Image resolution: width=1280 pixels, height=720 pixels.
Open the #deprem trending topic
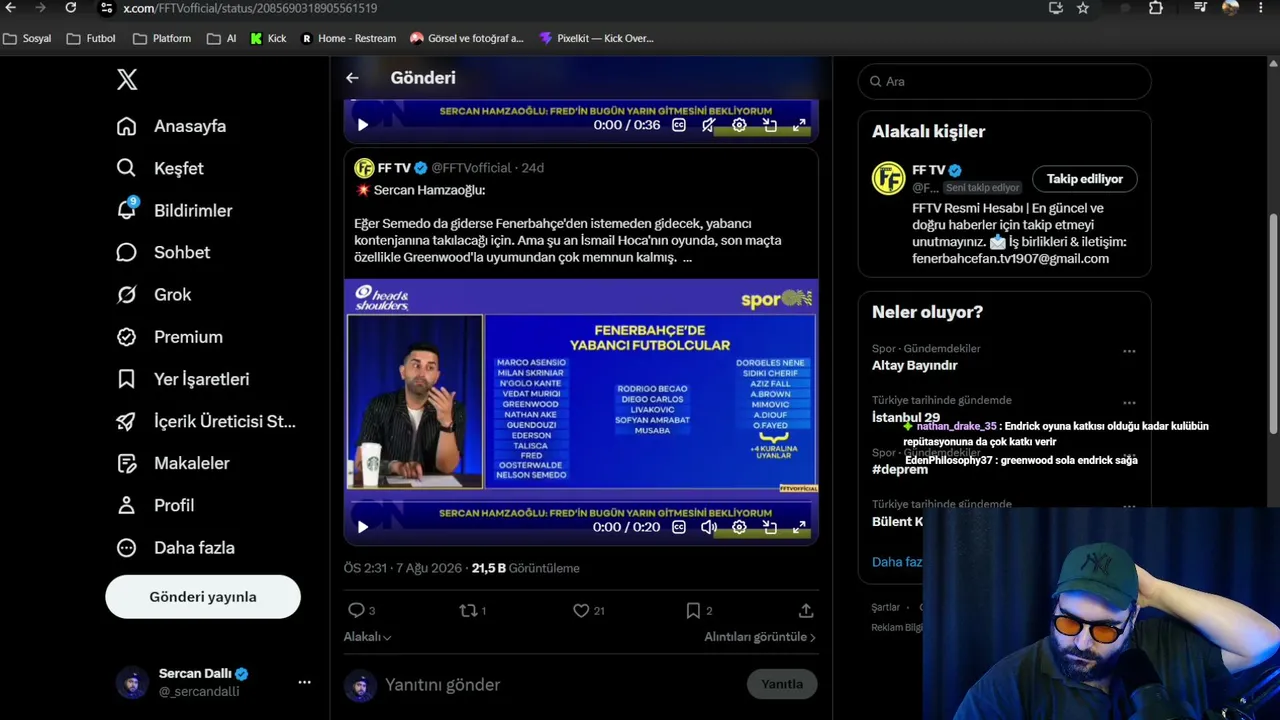(x=900, y=469)
